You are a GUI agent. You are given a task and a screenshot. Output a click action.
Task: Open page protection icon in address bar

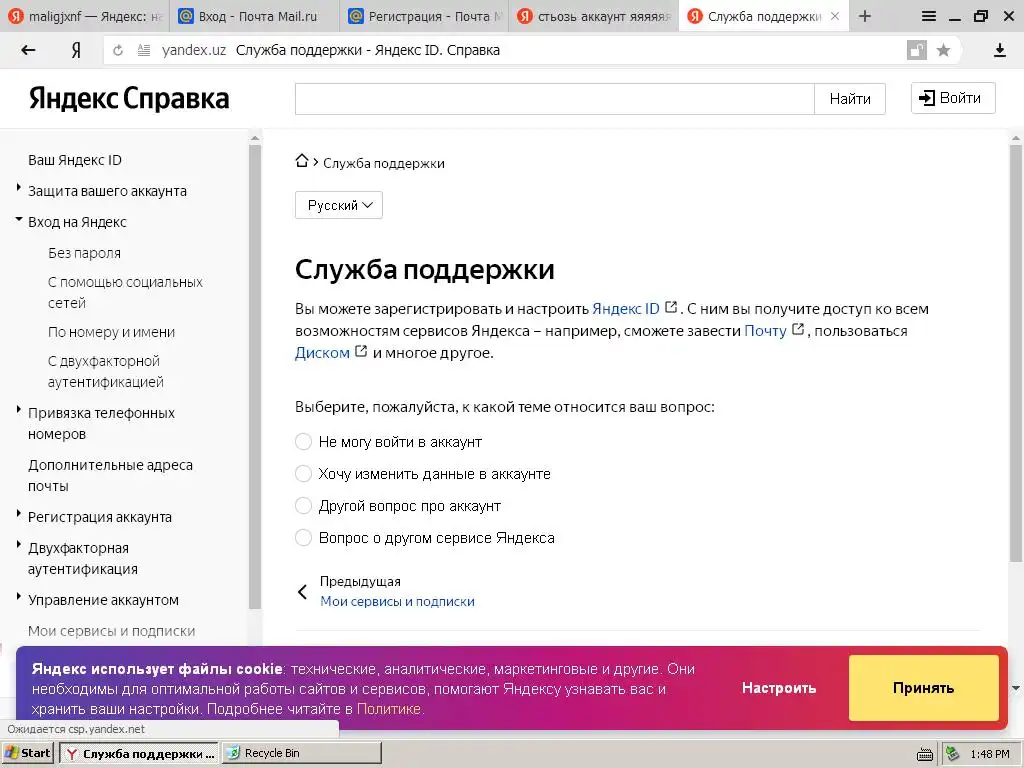[x=916, y=50]
